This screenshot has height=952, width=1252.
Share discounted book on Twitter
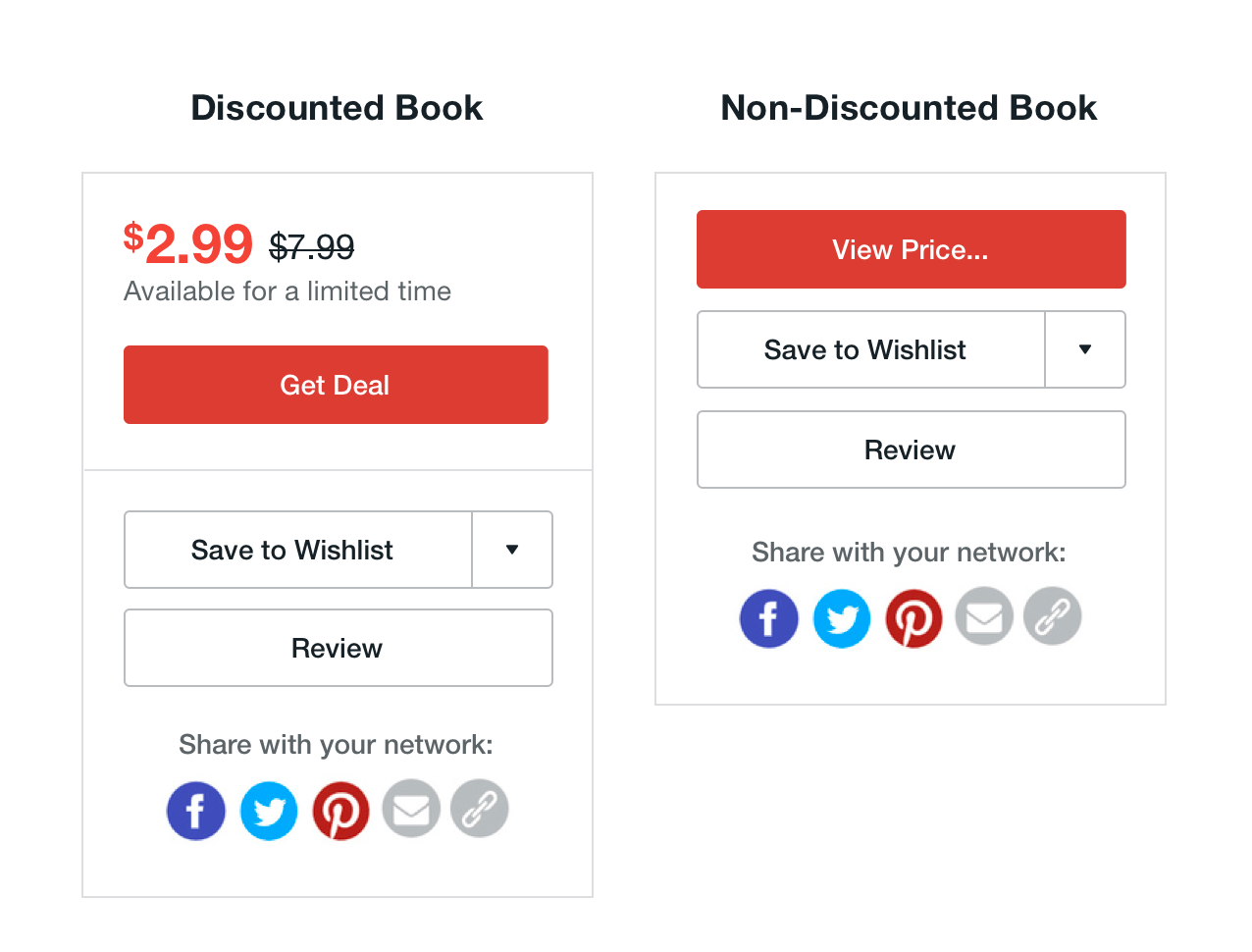pos(268,811)
